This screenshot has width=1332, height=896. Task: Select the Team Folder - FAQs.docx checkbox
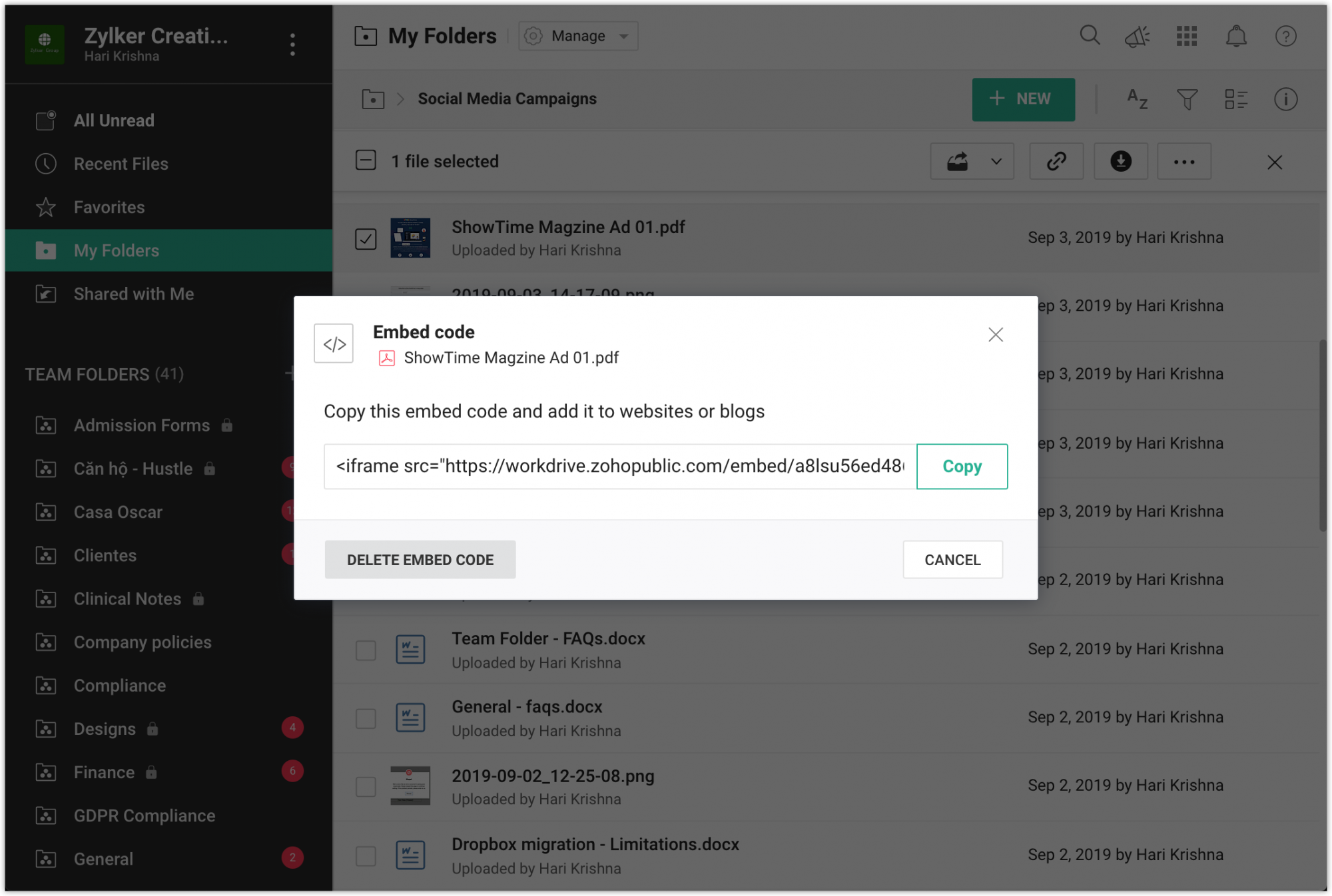[x=366, y=650]
